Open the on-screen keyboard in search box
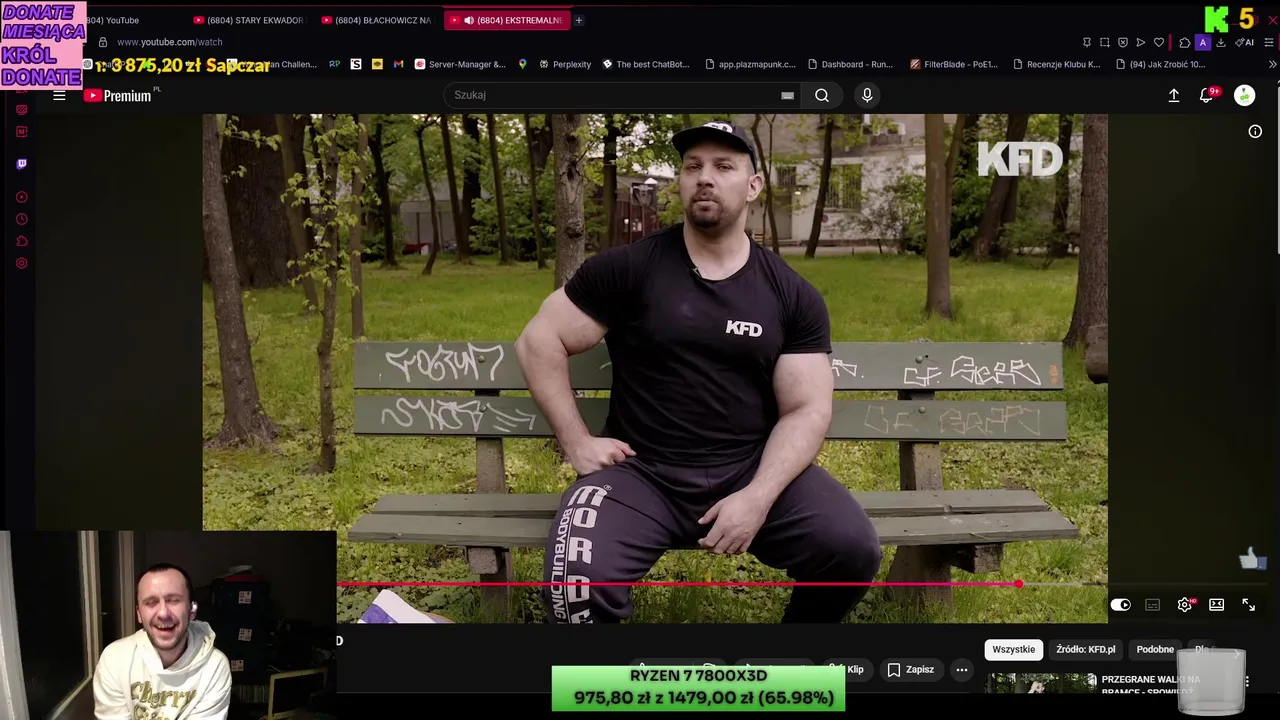1280x720 pixels. click(787, 95)
